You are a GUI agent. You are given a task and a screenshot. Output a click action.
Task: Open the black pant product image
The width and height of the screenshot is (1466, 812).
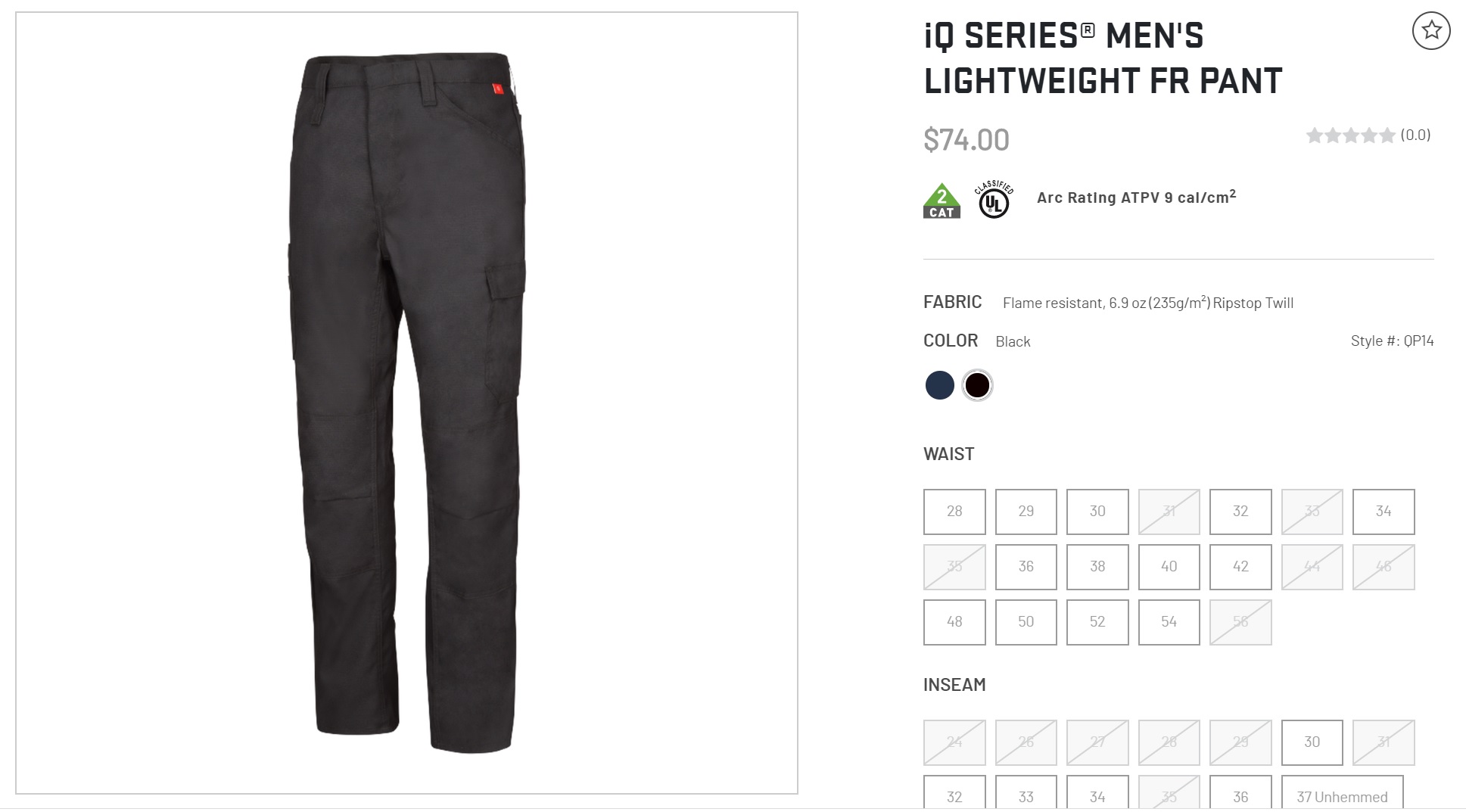pyautogui.click(x=407, y=403)
